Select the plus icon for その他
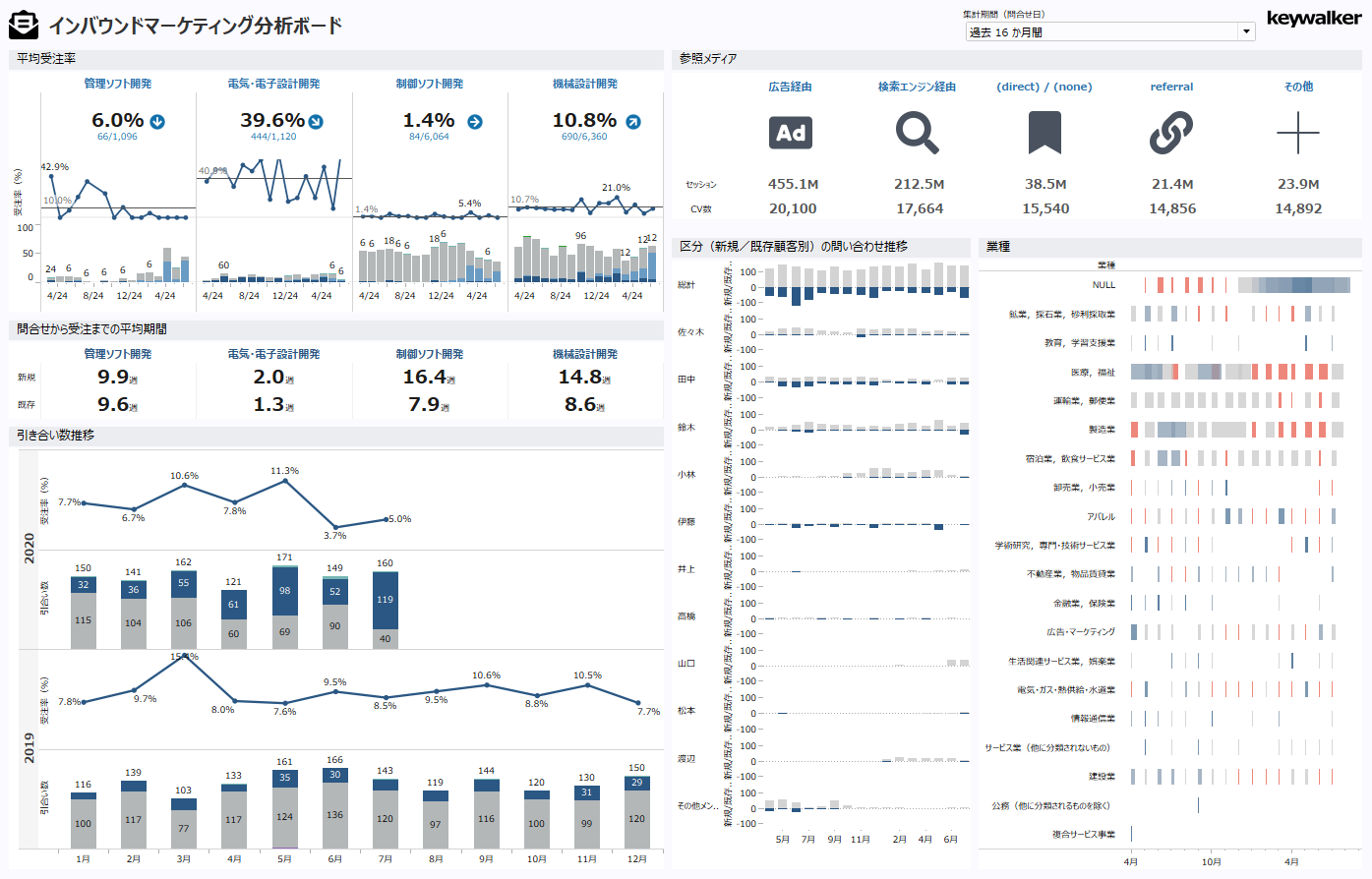Screen dimensions: 1372x879 pyautogui.click(x=1298, y=133)
